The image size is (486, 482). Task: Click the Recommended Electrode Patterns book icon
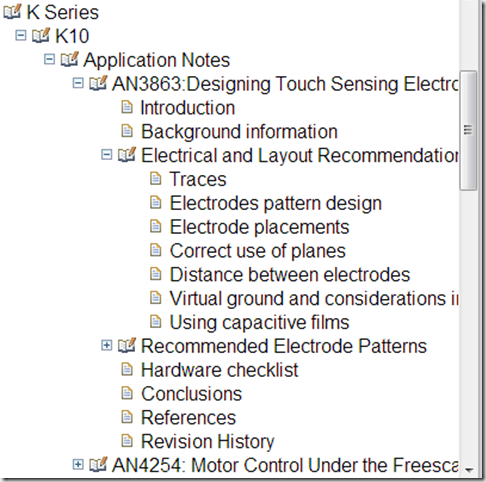click(127, 346)
